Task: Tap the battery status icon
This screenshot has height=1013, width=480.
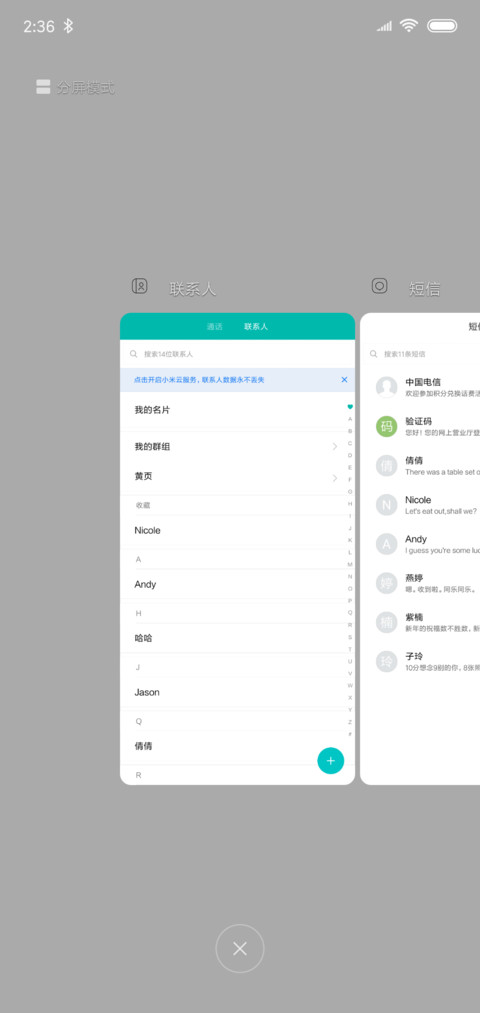Action: 442,26
